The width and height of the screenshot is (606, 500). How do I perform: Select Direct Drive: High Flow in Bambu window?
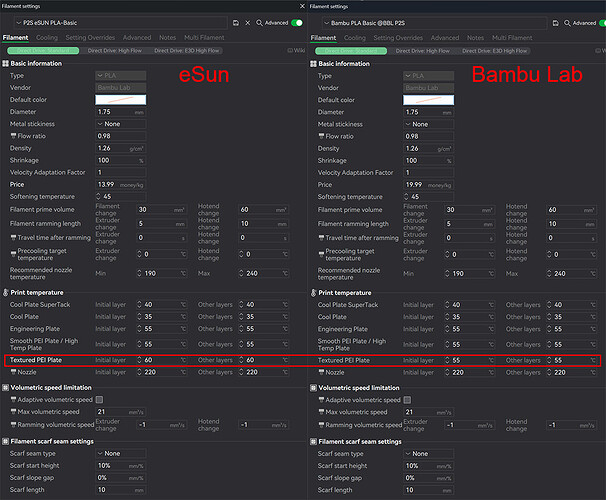pos(422,51)
